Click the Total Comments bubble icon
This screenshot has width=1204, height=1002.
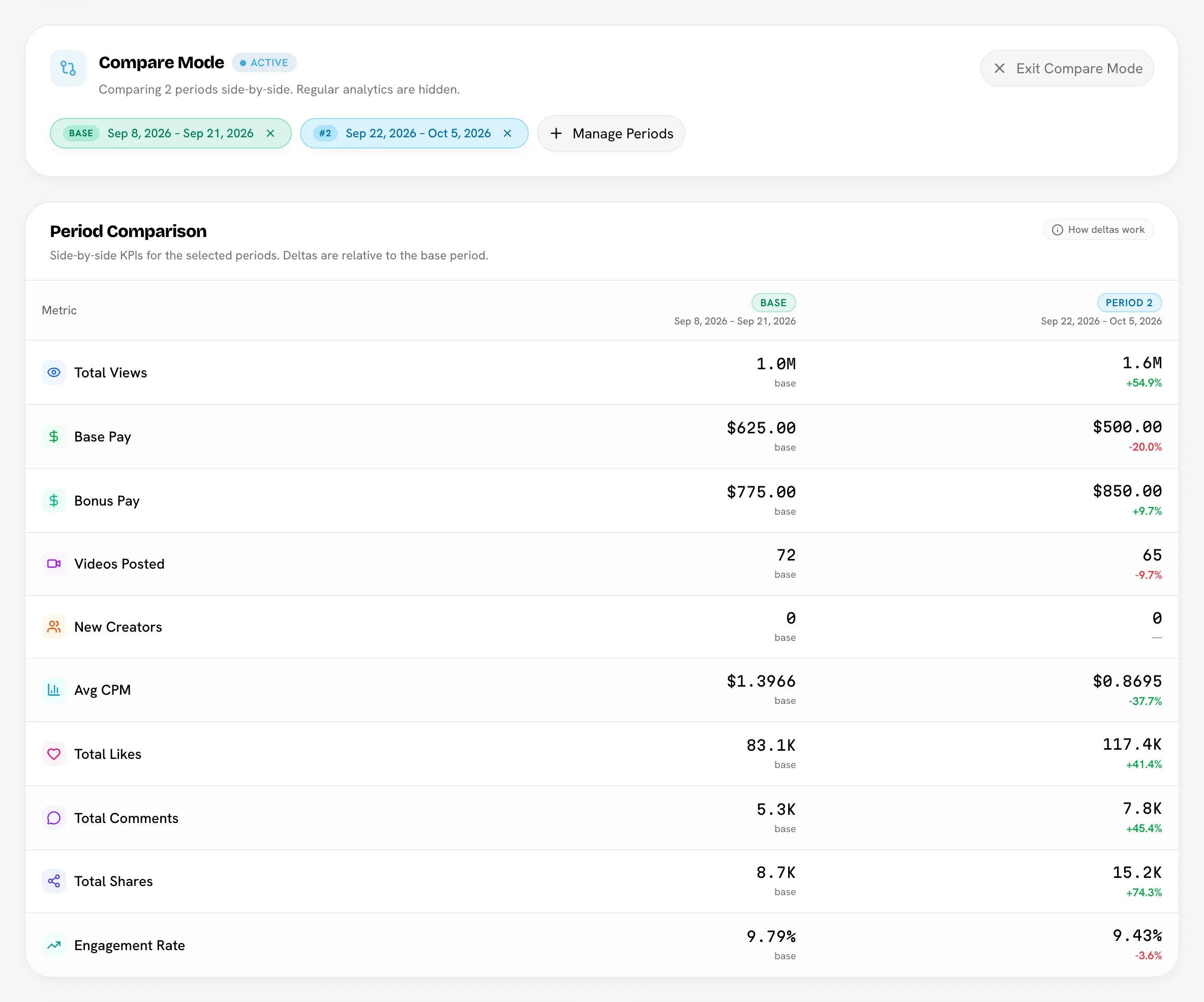tap(54, 818)
